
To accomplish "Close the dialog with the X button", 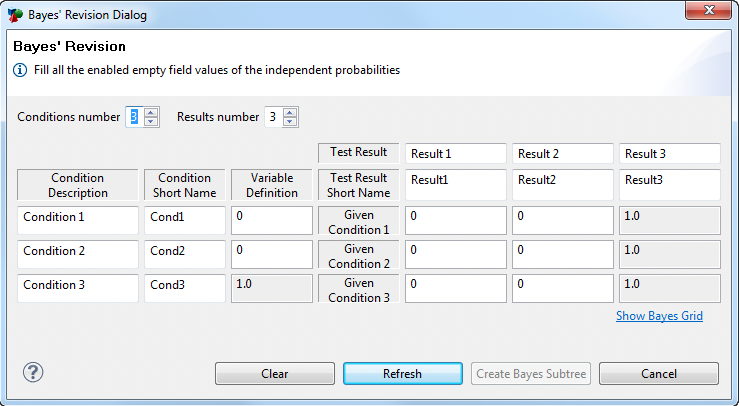I will pos(709,10).
